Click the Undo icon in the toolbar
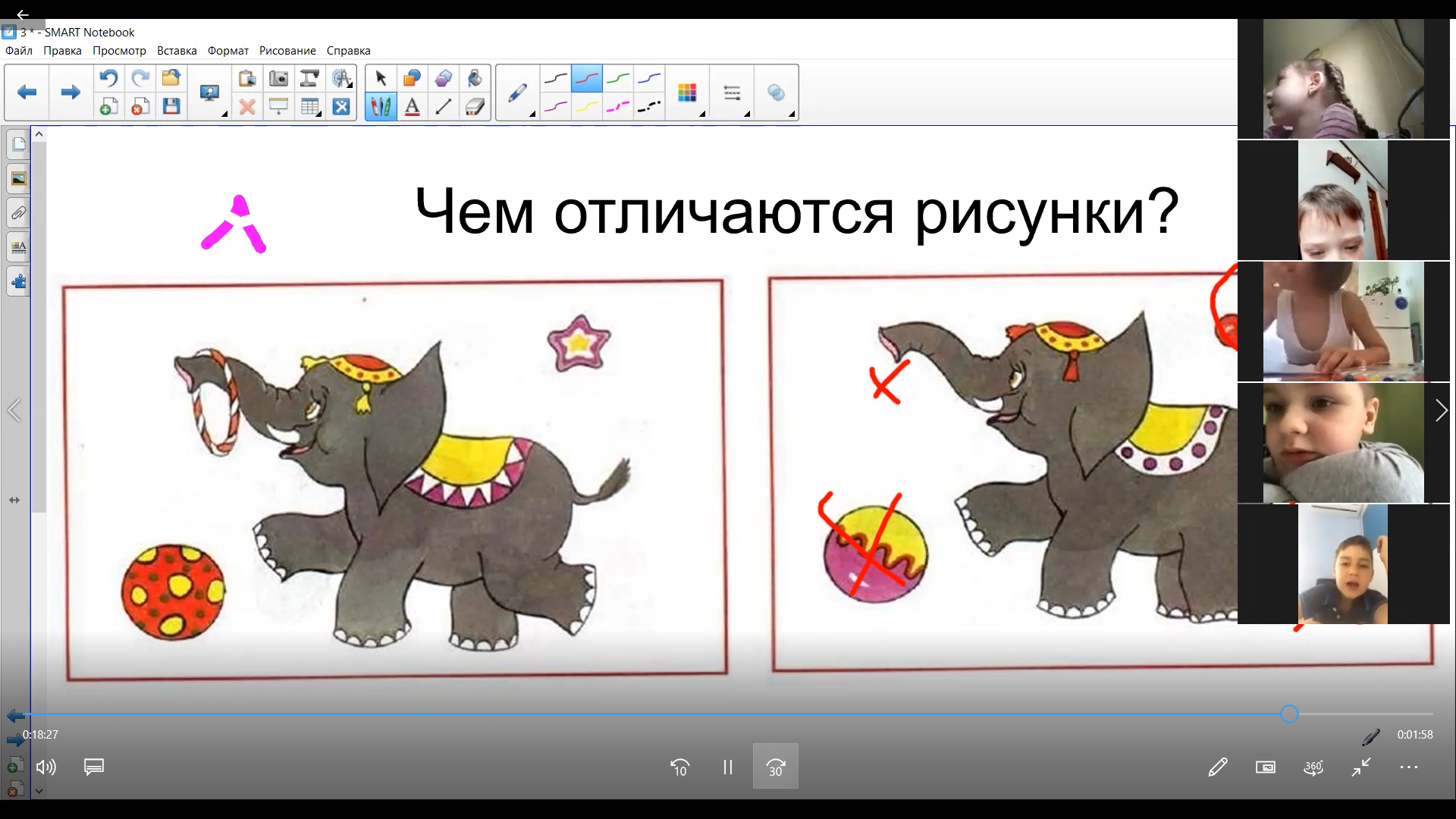1456x819 pixels. pos(108,78)
